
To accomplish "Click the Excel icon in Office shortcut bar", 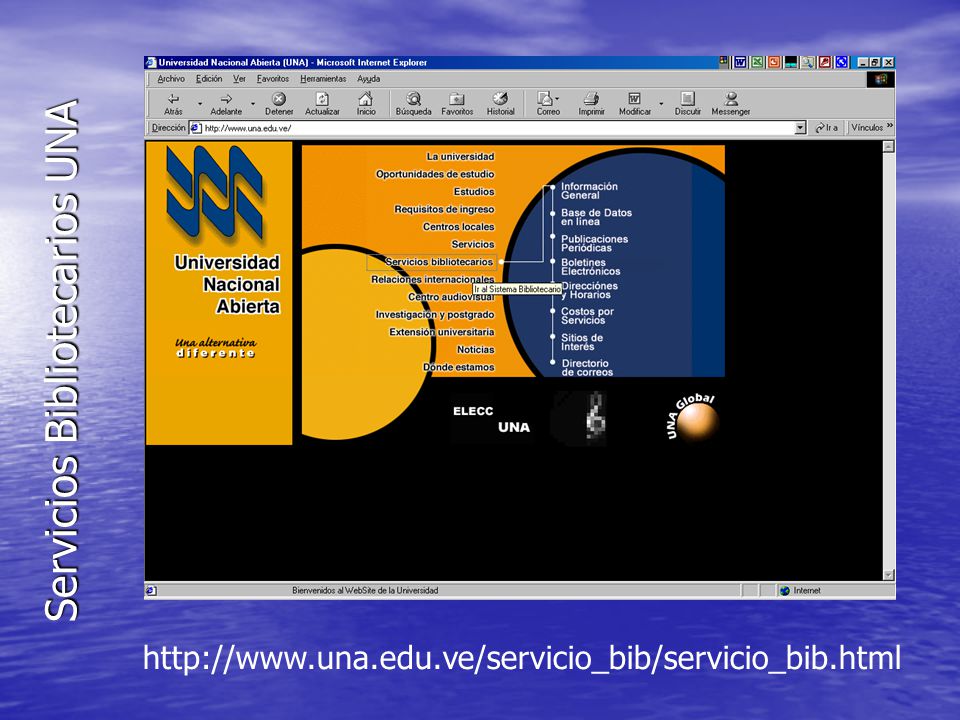I will click(x=757, y=62).
